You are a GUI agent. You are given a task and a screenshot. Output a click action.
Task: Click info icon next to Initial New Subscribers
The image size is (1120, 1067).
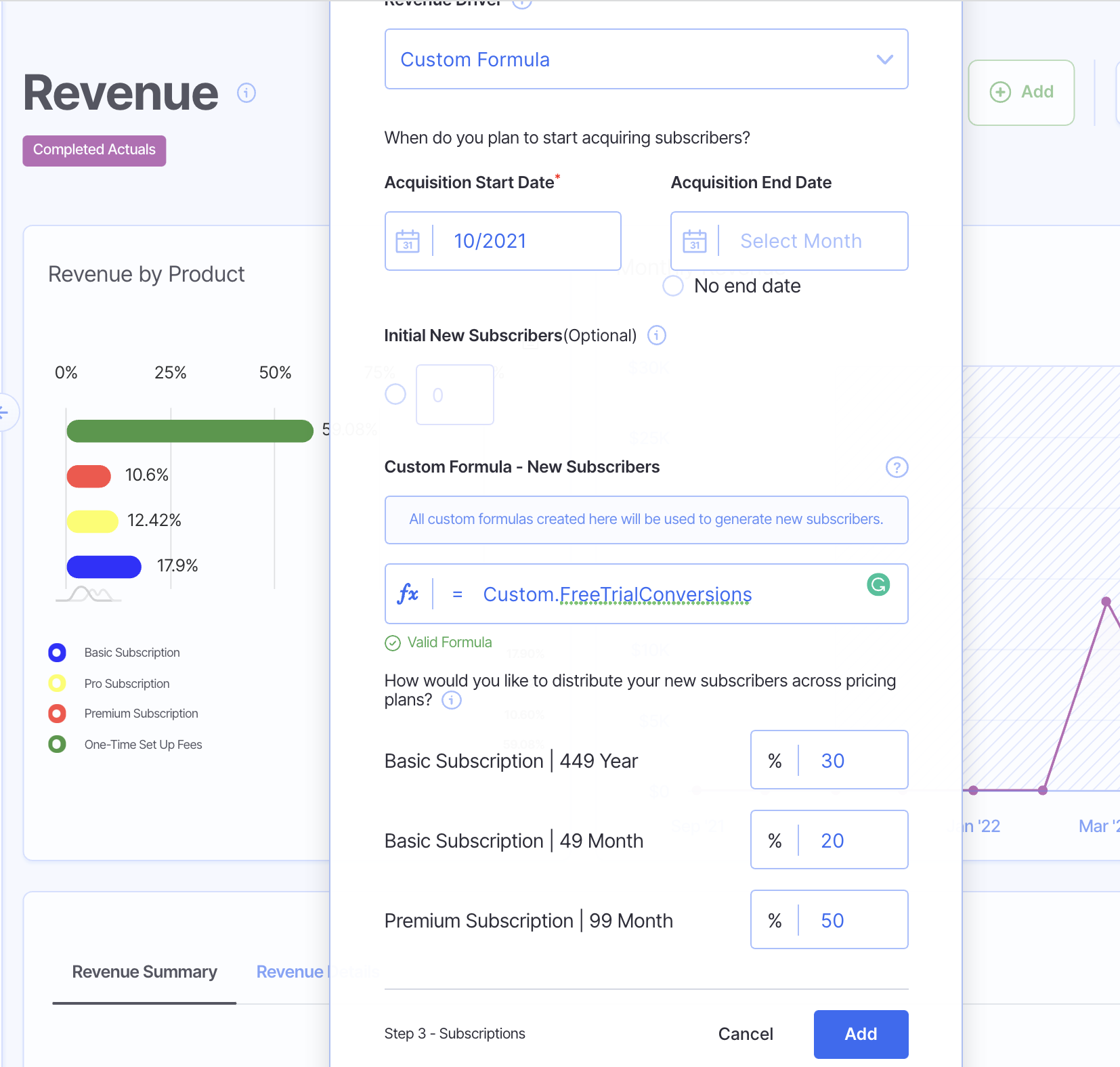(x=657, y=335)
